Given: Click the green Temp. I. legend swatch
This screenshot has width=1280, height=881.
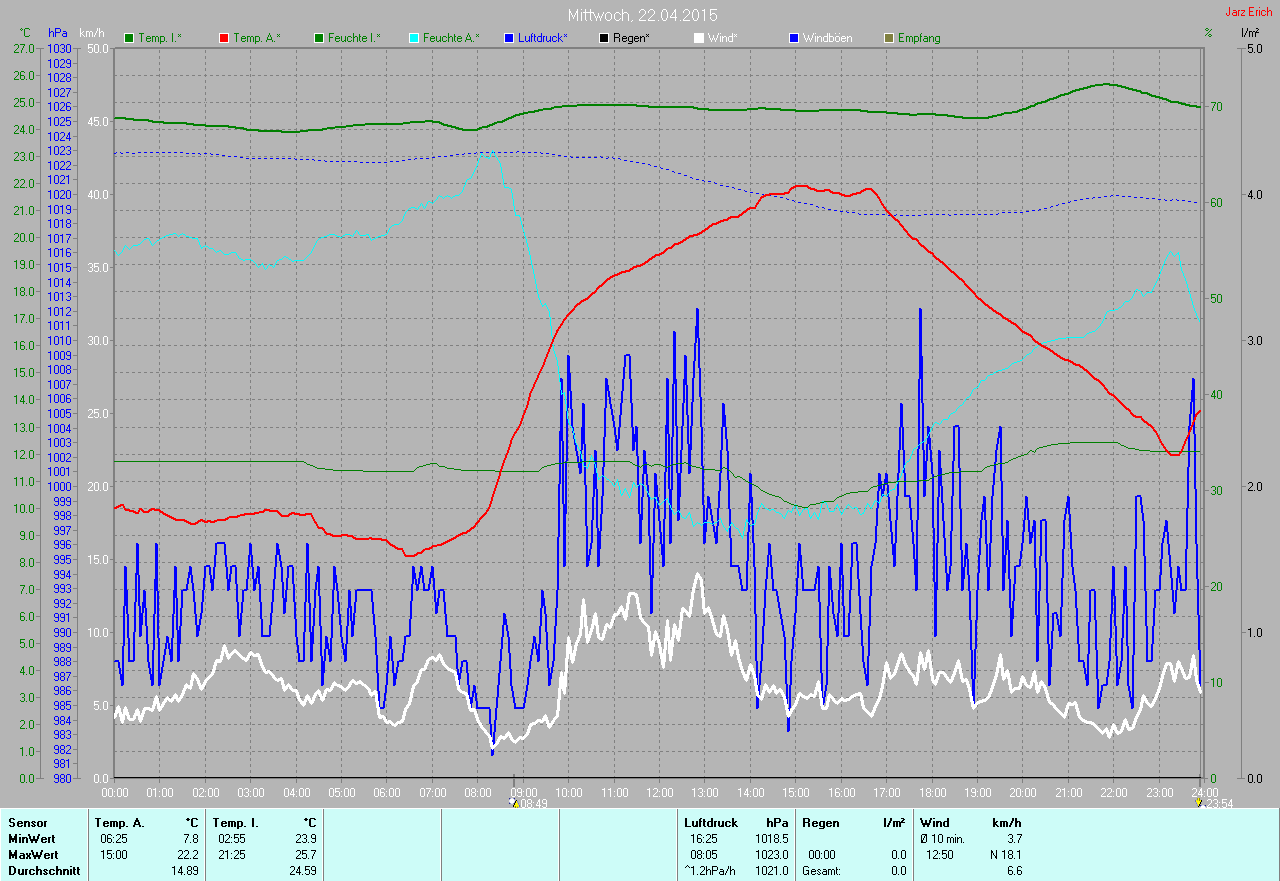Looking at the screenshot, I should coord(129,38).
